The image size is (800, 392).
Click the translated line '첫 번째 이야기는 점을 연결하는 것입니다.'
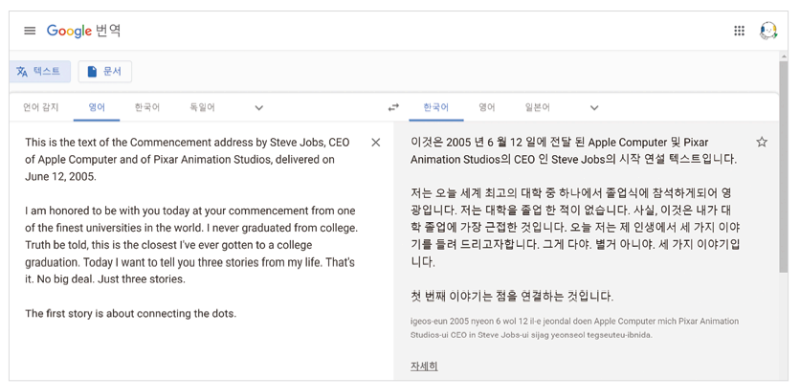(512, 296)
